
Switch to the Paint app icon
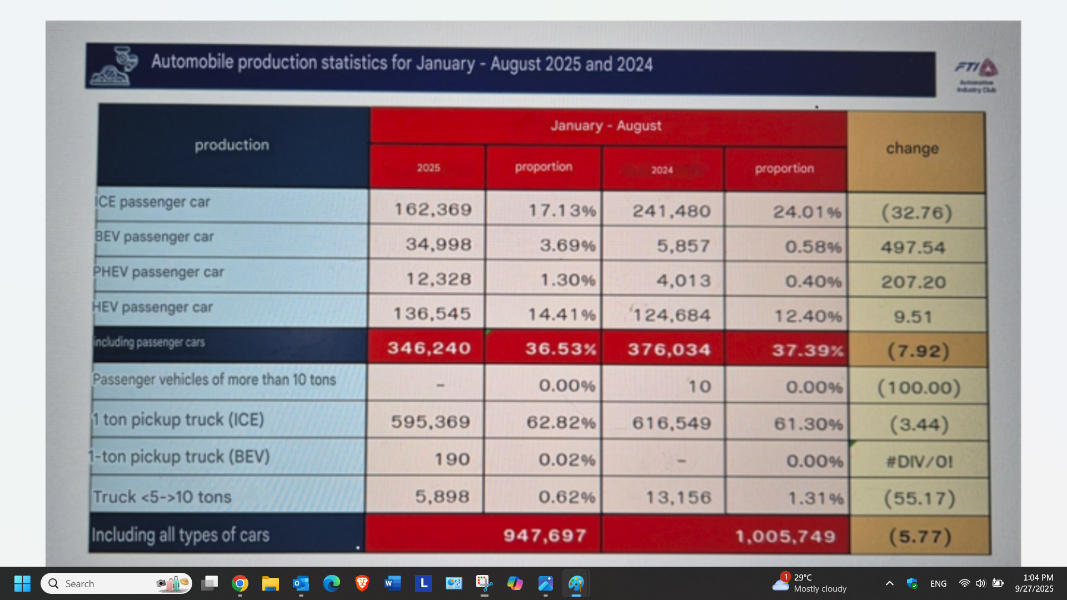[x=576, y=583]
